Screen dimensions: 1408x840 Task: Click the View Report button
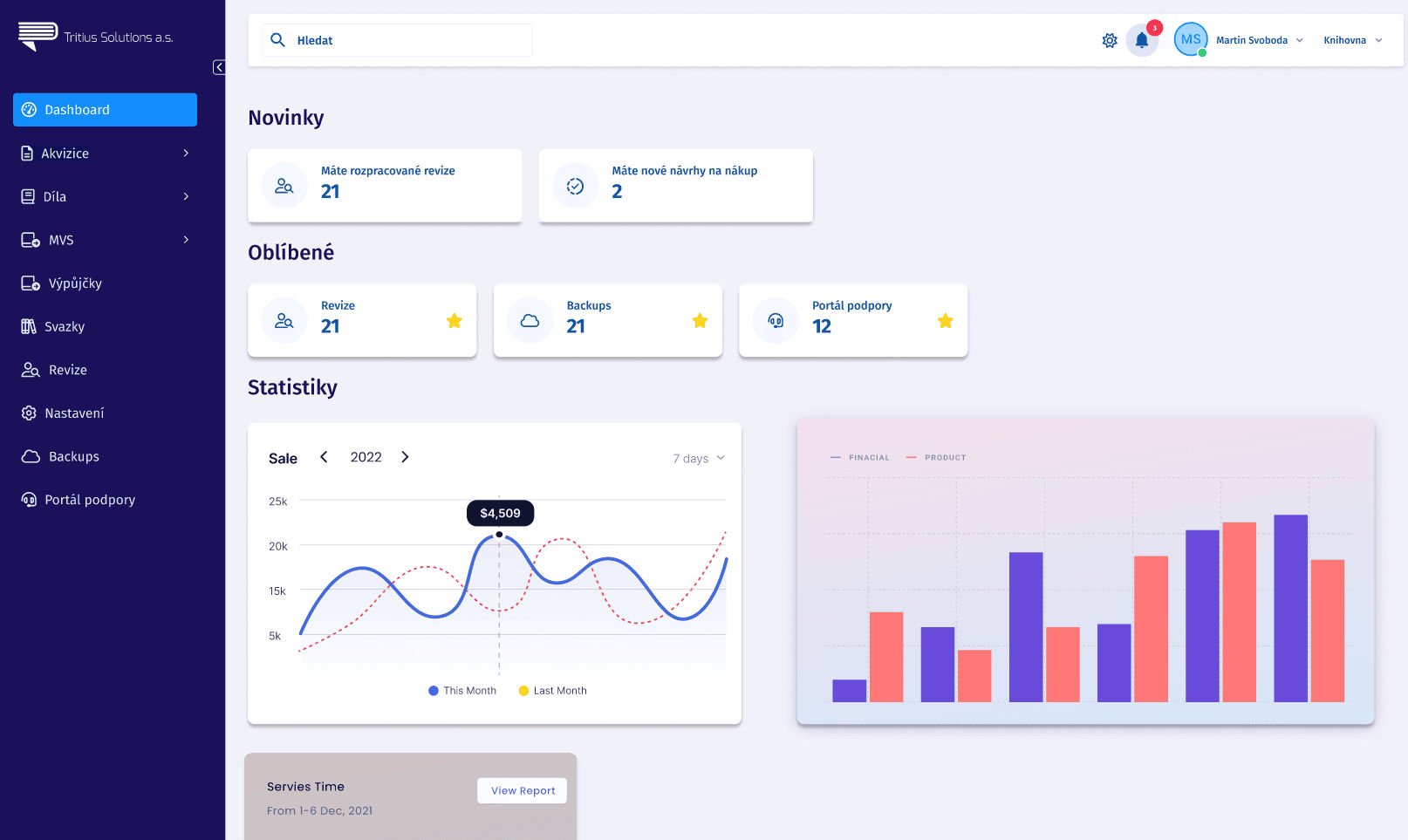[523, 791]
